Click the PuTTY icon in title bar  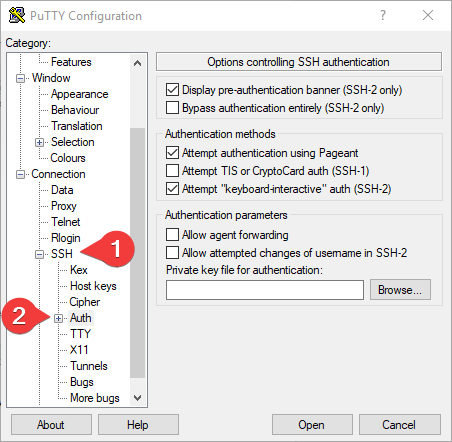(16, 15)
